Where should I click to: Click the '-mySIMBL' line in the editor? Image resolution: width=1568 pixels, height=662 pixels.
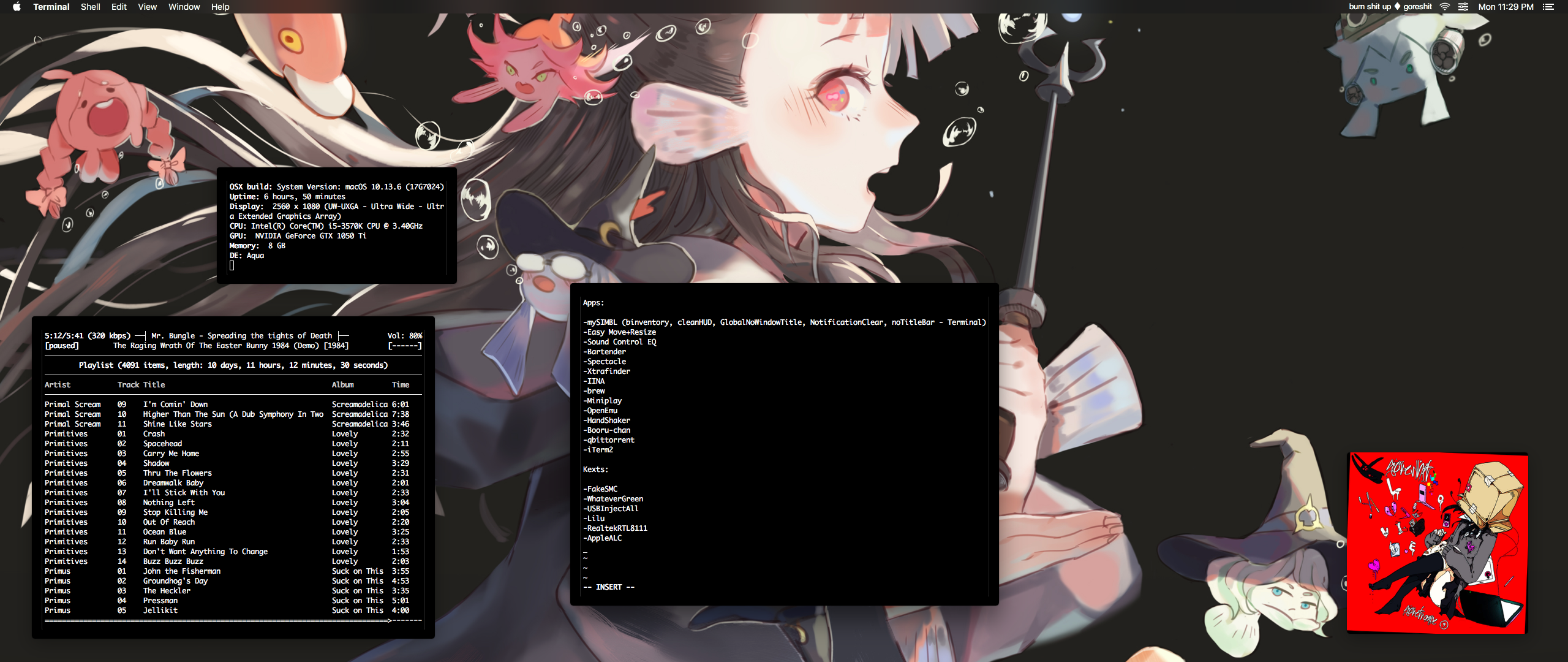(785, 322)
